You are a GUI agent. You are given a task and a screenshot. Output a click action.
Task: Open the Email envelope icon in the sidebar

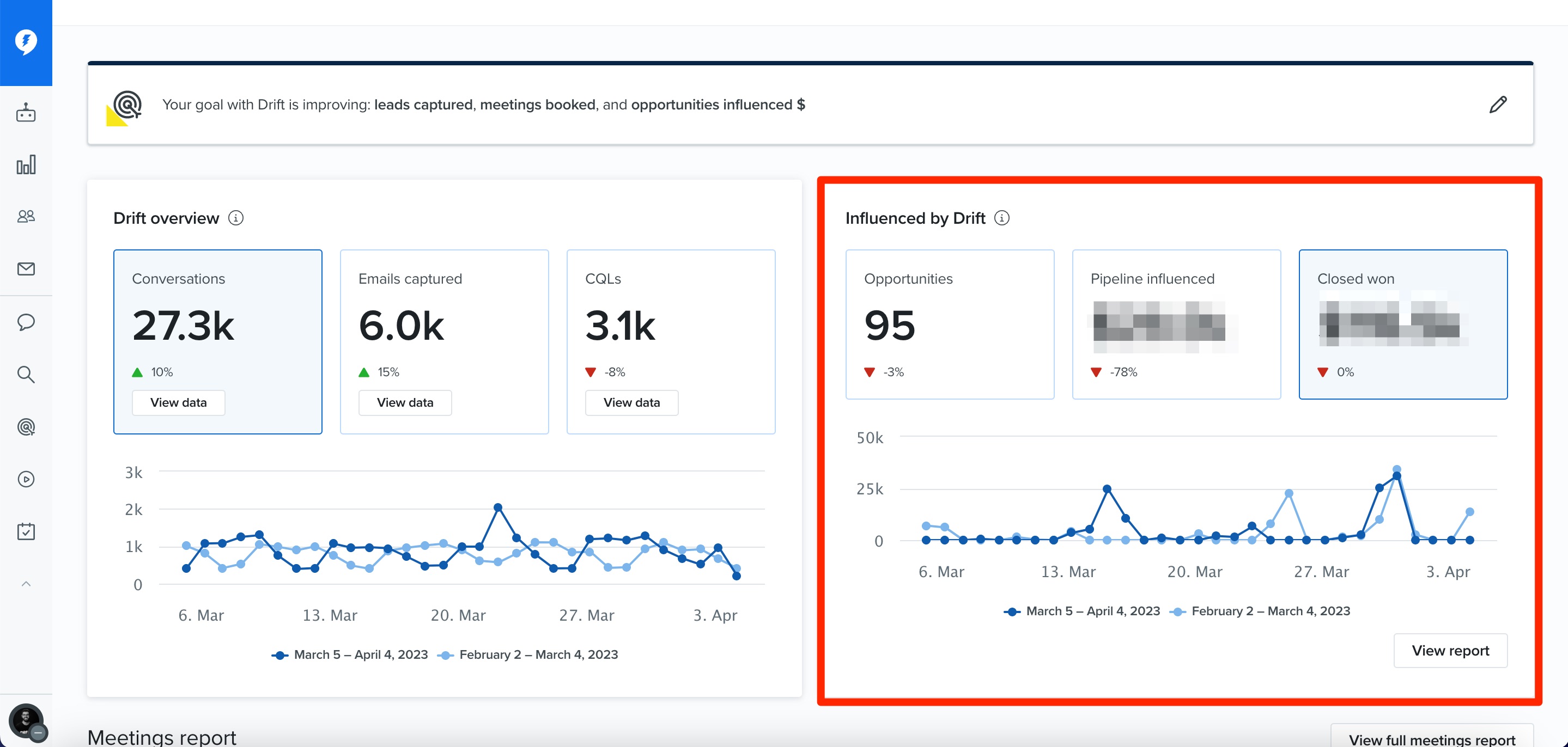pyautogui.click(x=26, y=269)
